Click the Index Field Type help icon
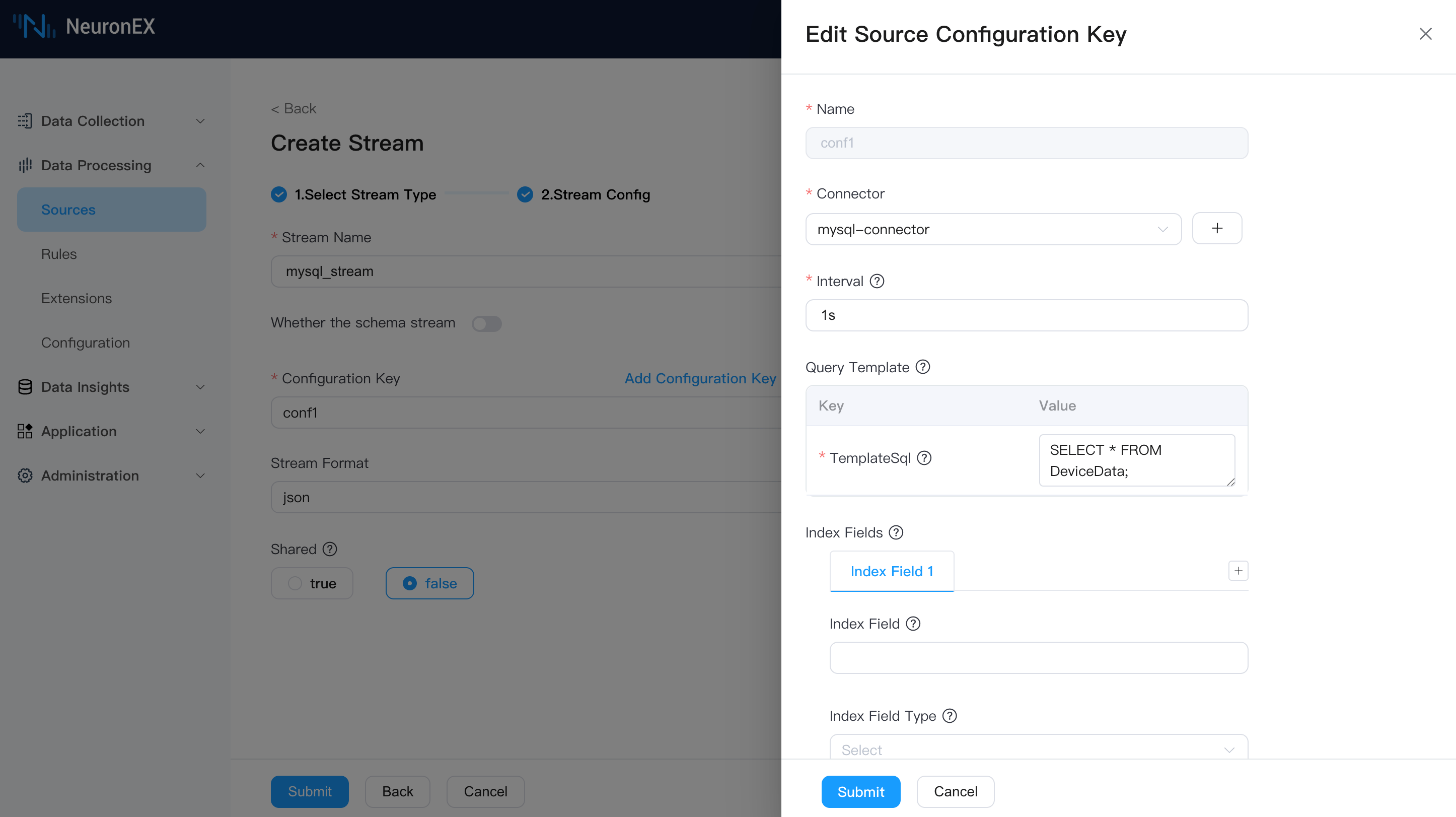 950,715
